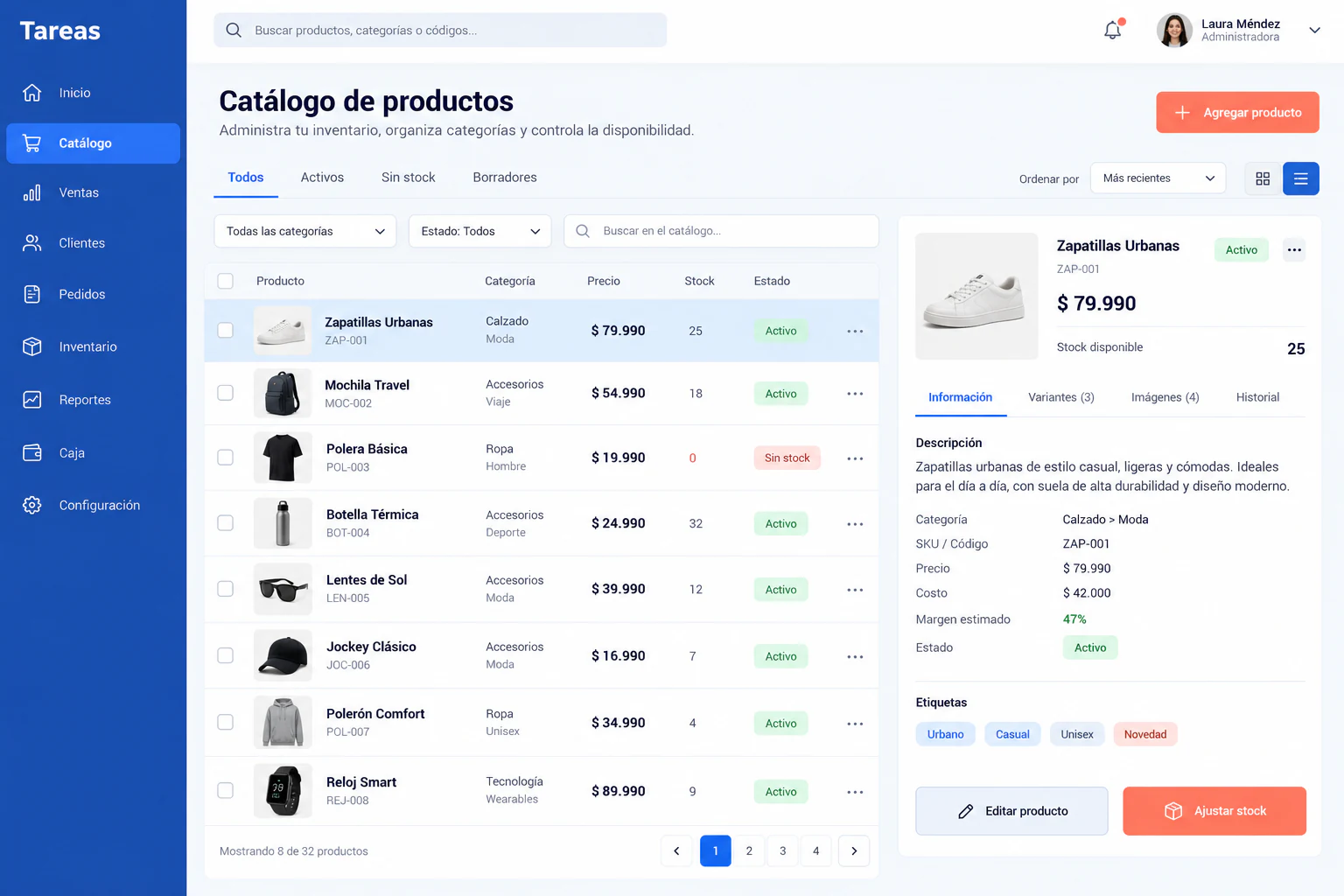
Task: Open Caja wallet icon
Action: coord(32,452)
